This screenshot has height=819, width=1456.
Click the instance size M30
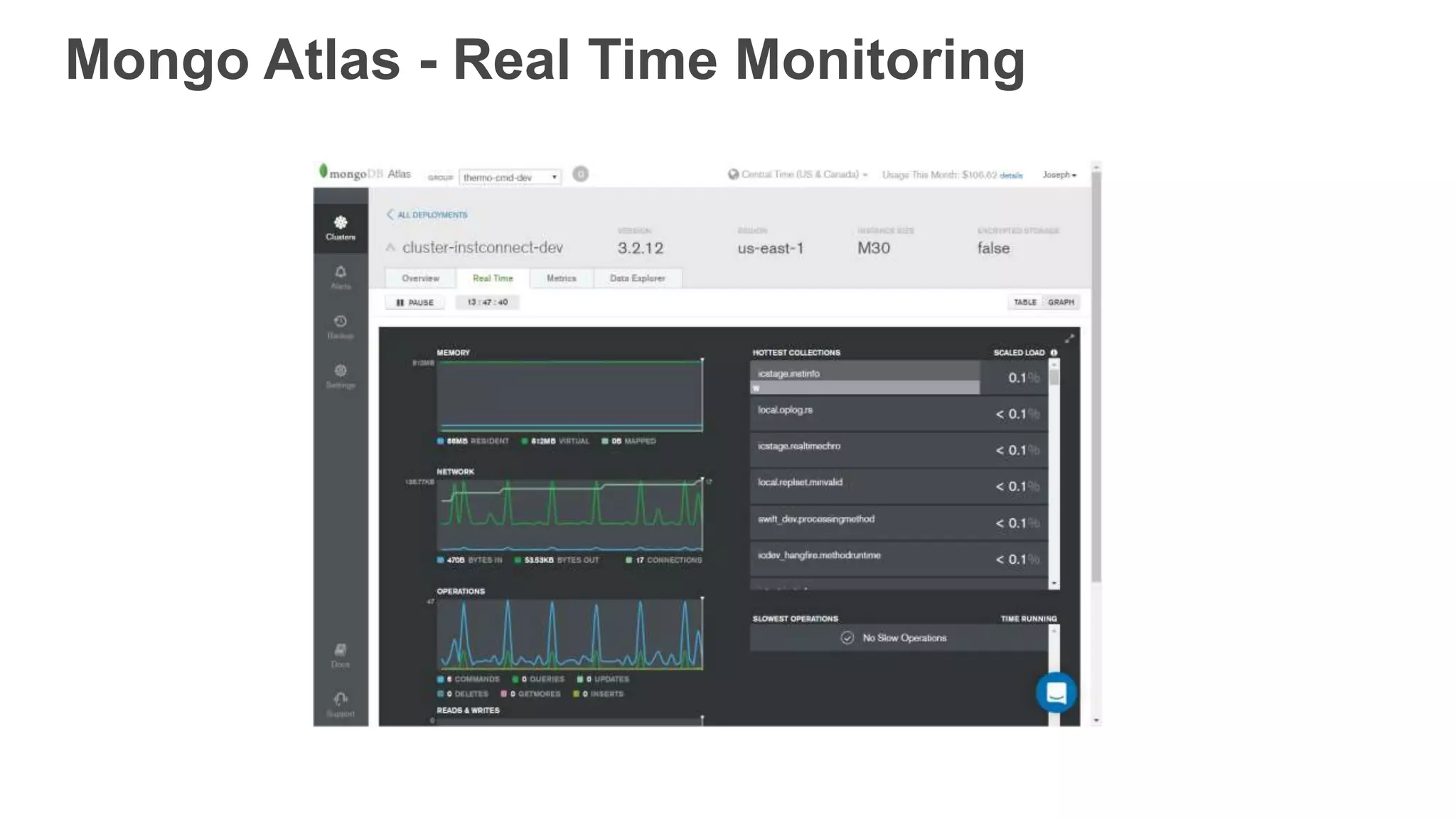tap(874, 248)
